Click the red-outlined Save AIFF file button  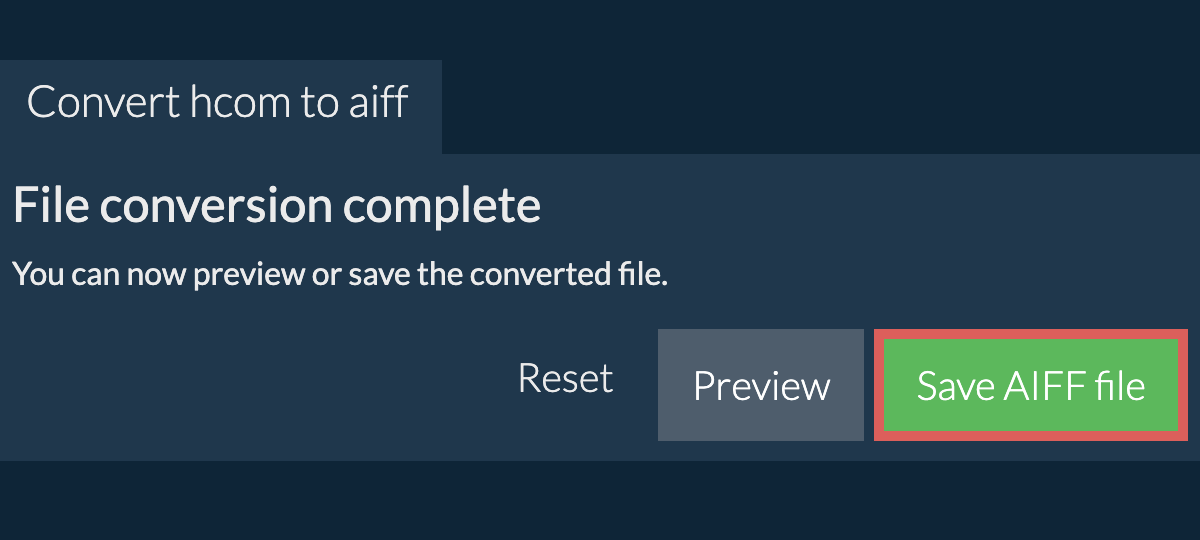tap(1031, 386)
